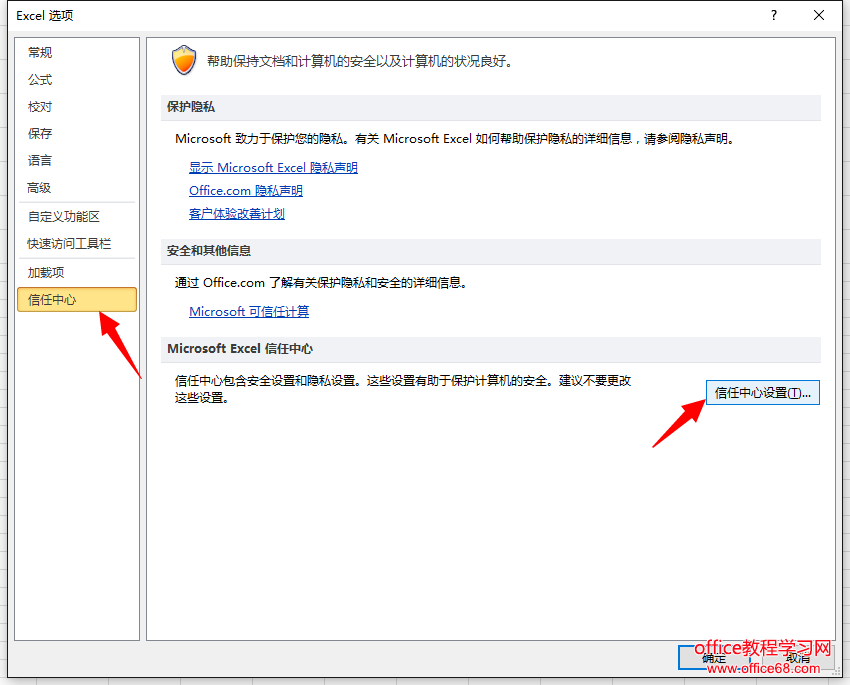Confirm settings with the 确定 button

pyautogui.click(x=712, y=658)
